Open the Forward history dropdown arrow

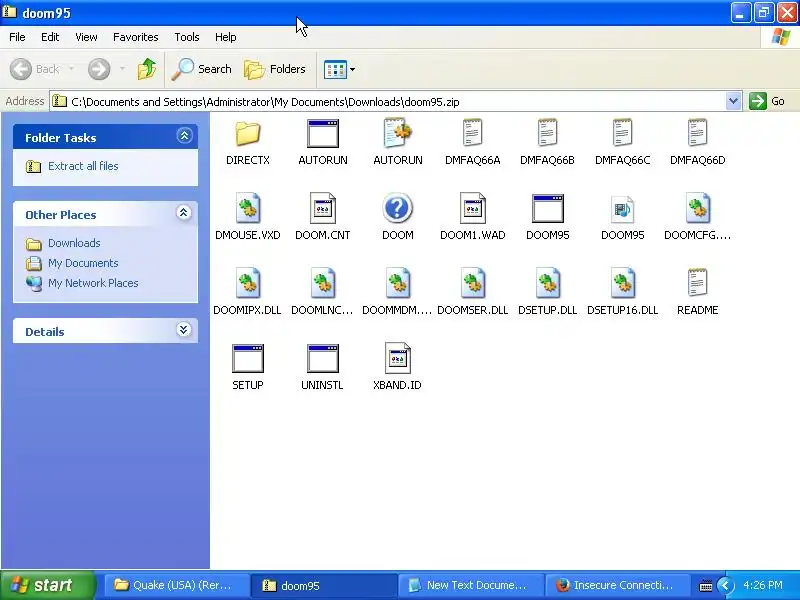point(122,69)
